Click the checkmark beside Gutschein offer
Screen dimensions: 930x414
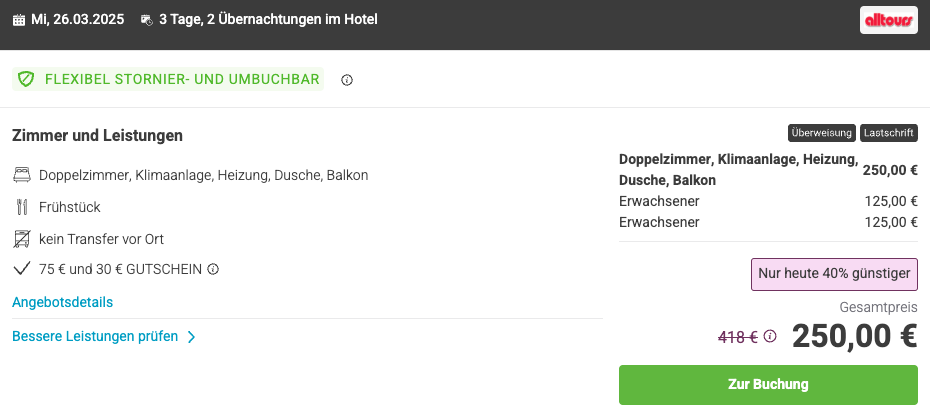21,269
